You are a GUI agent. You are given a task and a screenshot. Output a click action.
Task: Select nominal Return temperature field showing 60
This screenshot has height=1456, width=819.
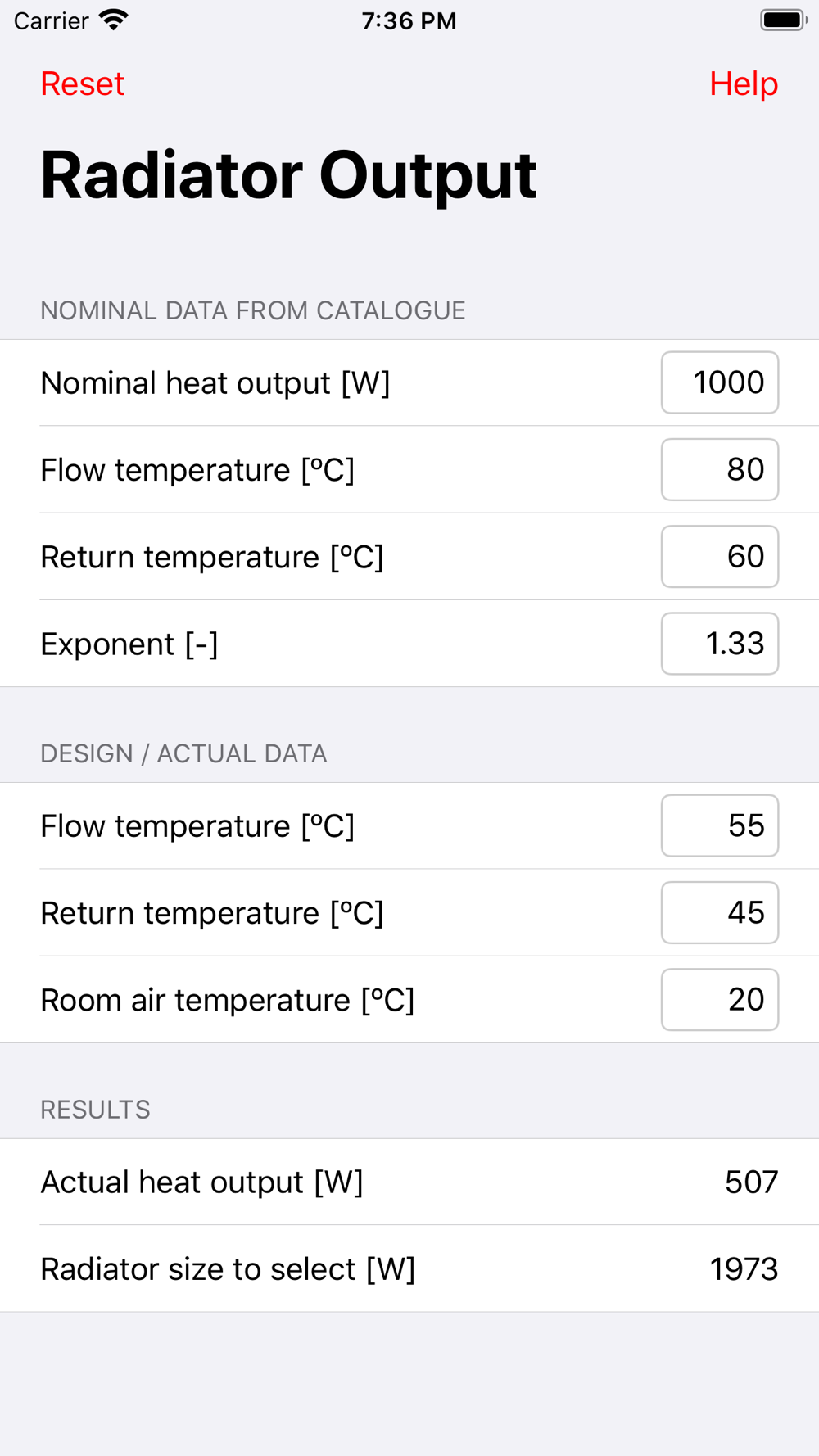pos(719,556)
